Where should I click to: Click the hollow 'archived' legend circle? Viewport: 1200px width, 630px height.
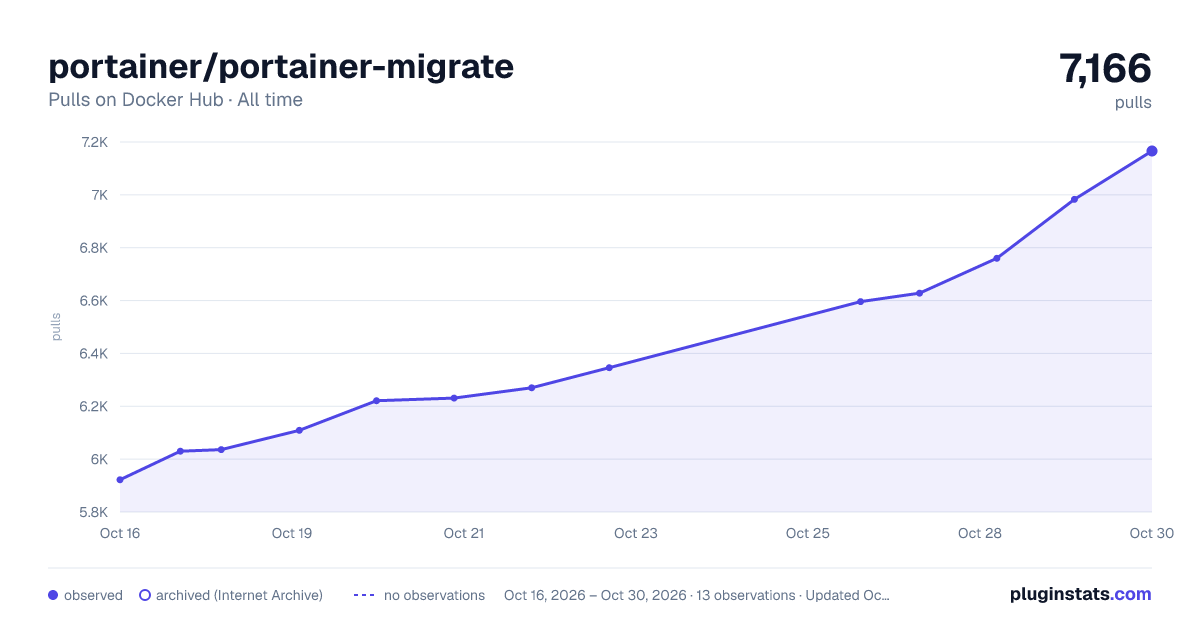(145, 595)
